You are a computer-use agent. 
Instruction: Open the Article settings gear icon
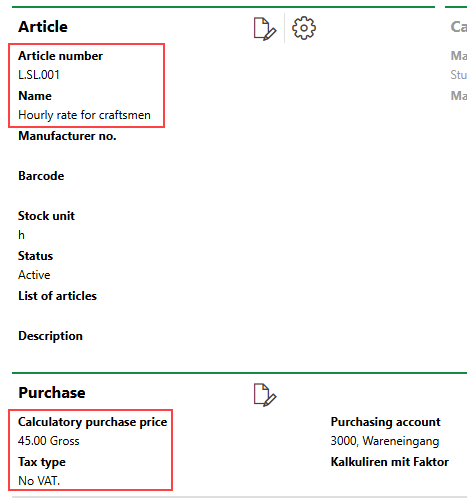click(304, 28)
